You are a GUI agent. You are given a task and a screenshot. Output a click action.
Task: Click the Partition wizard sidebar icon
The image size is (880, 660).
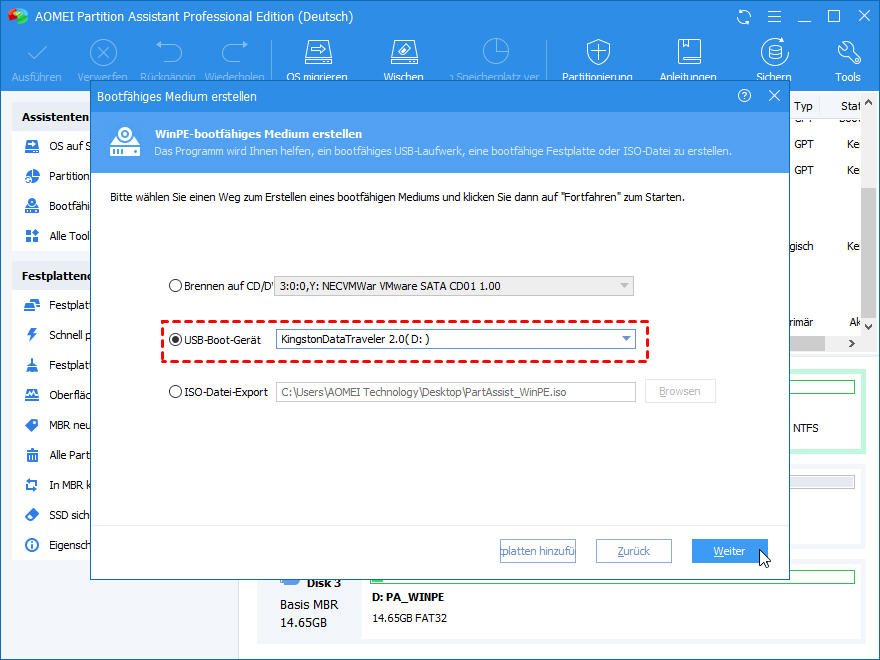tap(32, 176)
